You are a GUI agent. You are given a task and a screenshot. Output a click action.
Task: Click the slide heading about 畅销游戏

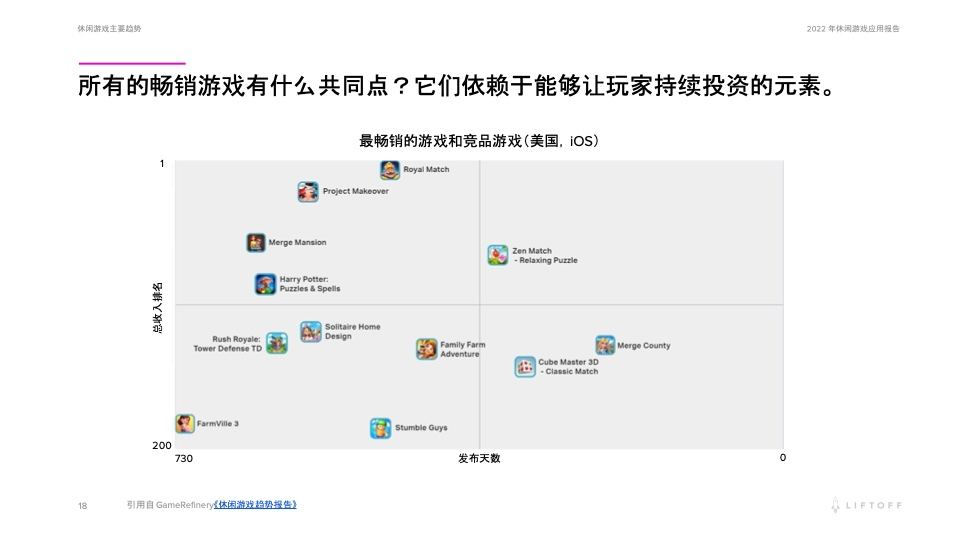point(457,86)
